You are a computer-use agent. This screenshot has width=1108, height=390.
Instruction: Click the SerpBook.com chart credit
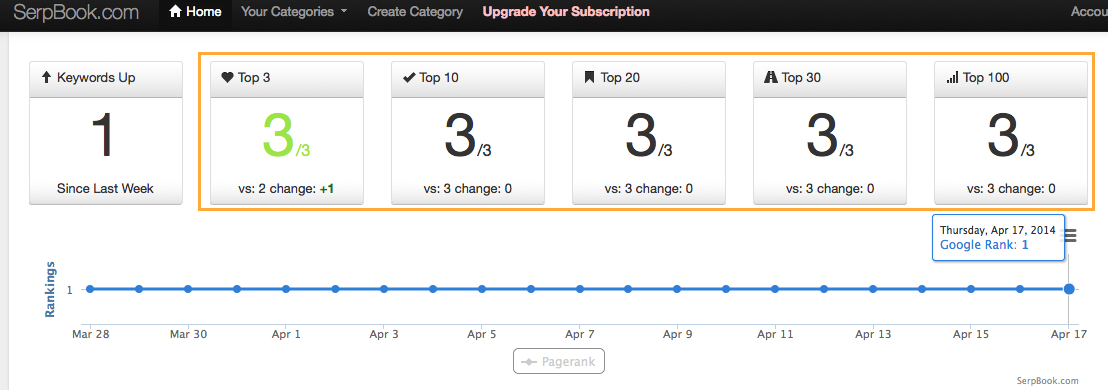click(1047, 381)
